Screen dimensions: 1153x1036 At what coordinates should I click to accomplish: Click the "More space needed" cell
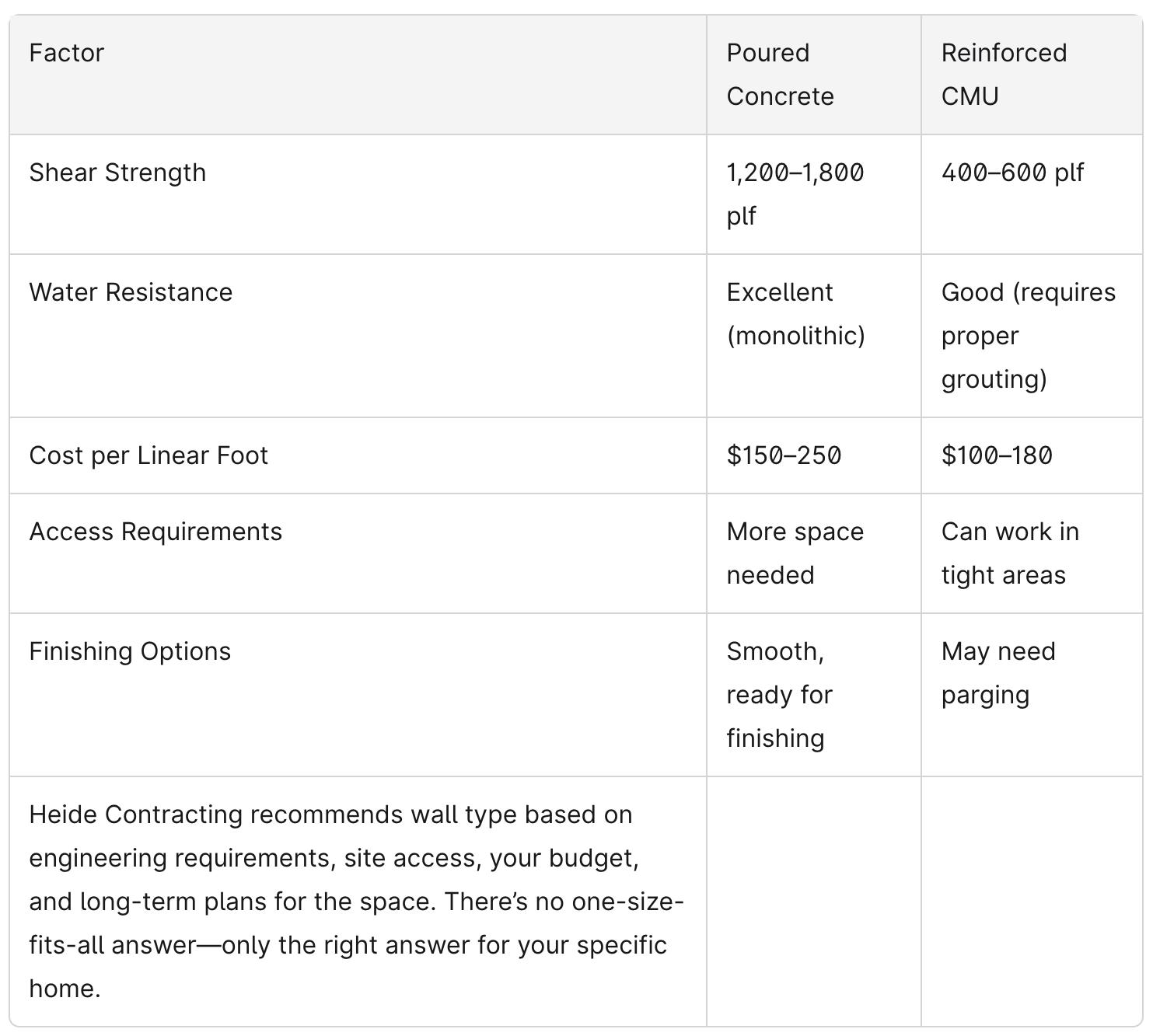(x=795, y=553)
